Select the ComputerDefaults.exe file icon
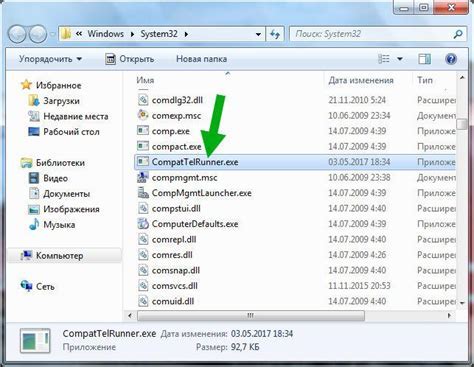Viewport: 474px width, 367px height. pyautogui.click(x=143, y=224)
